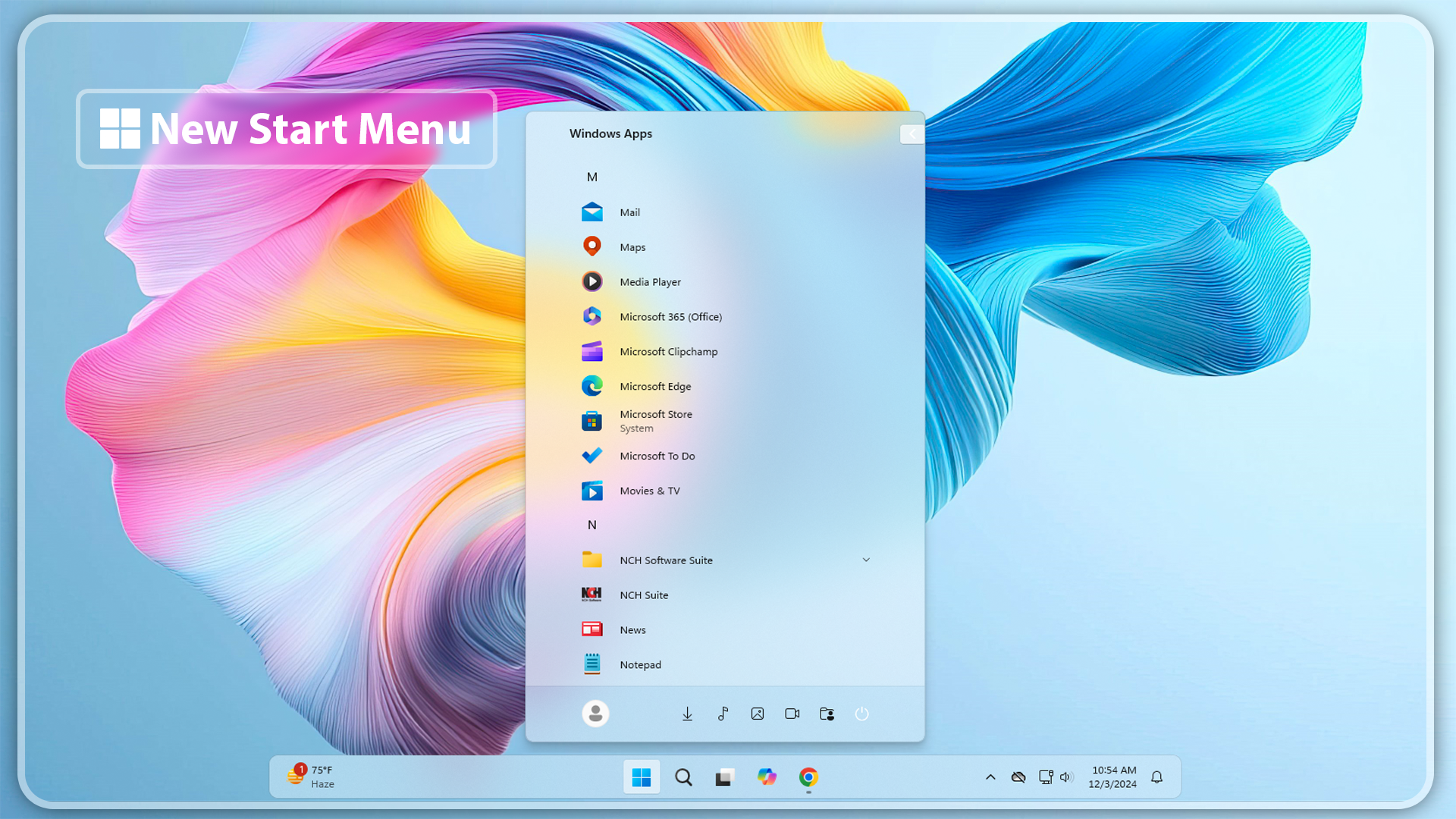The image size is (1456, 819).
Task: Open Microsoft 365 (Office) icon
Action: tap(591, 317)
